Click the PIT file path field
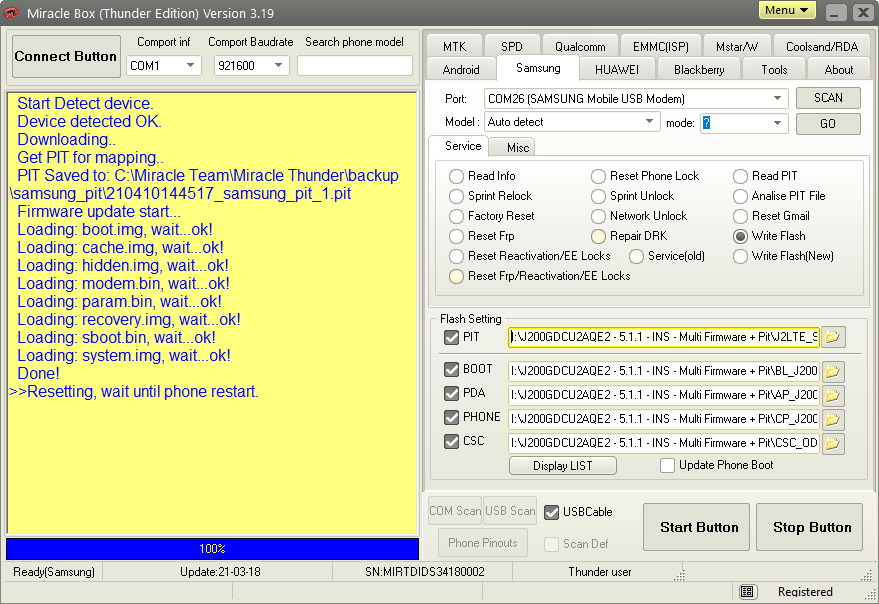The height and width of the screenshot is (604, 879). coord(664,337)
